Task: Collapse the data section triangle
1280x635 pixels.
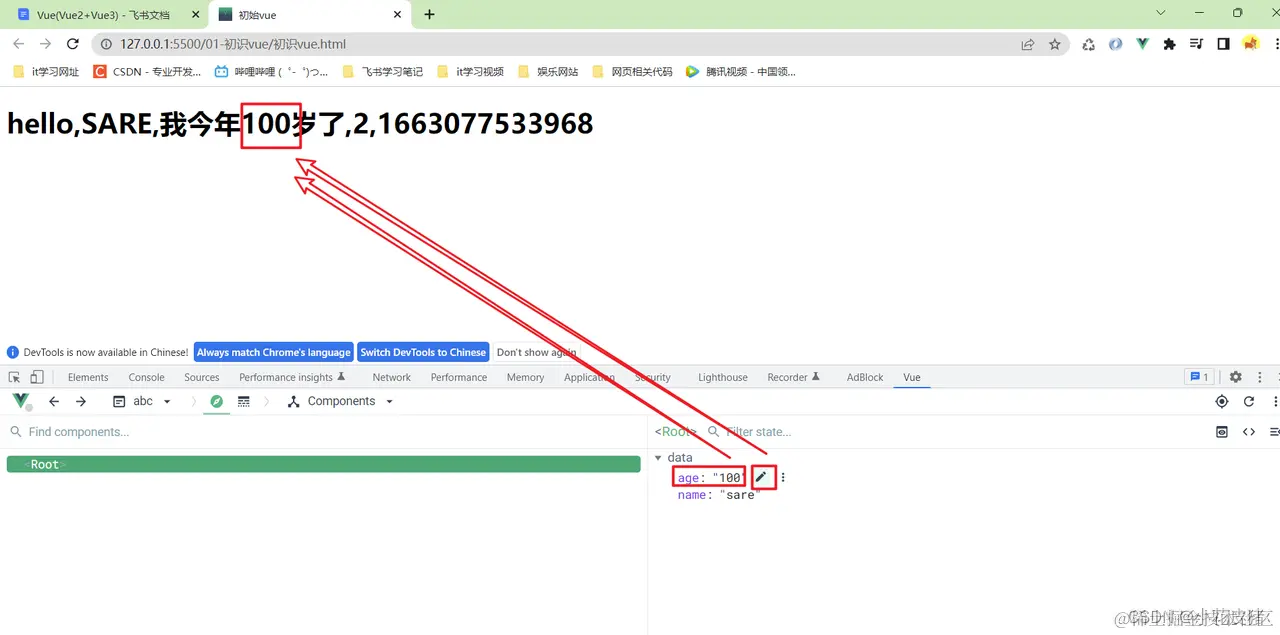Action: pos(658,458)
